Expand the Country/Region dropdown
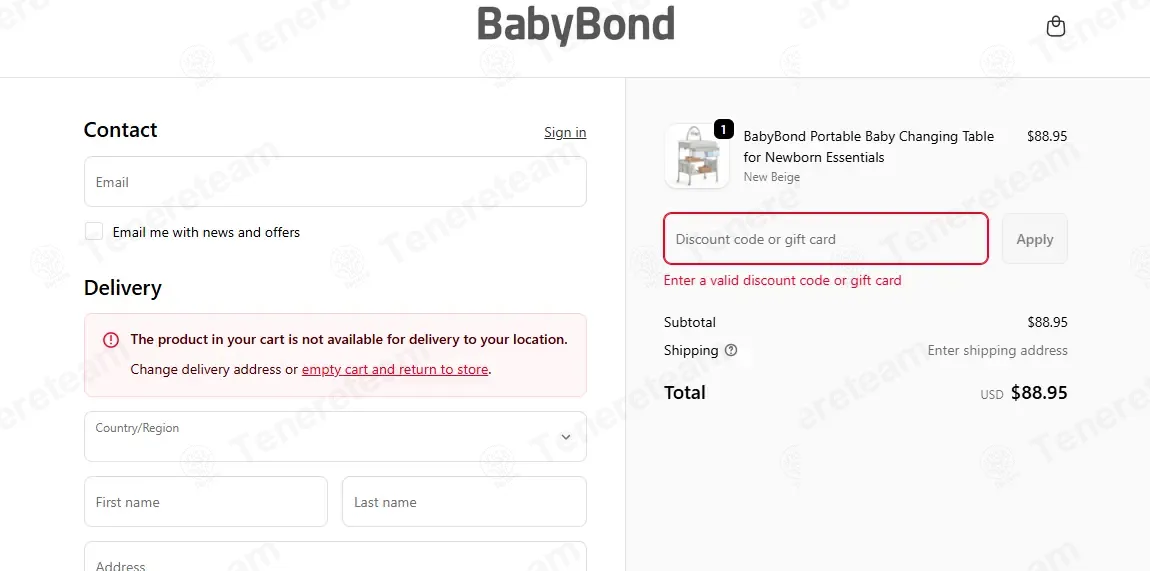The height and width of the screenshot is (571, 1150). click(335, 436)
